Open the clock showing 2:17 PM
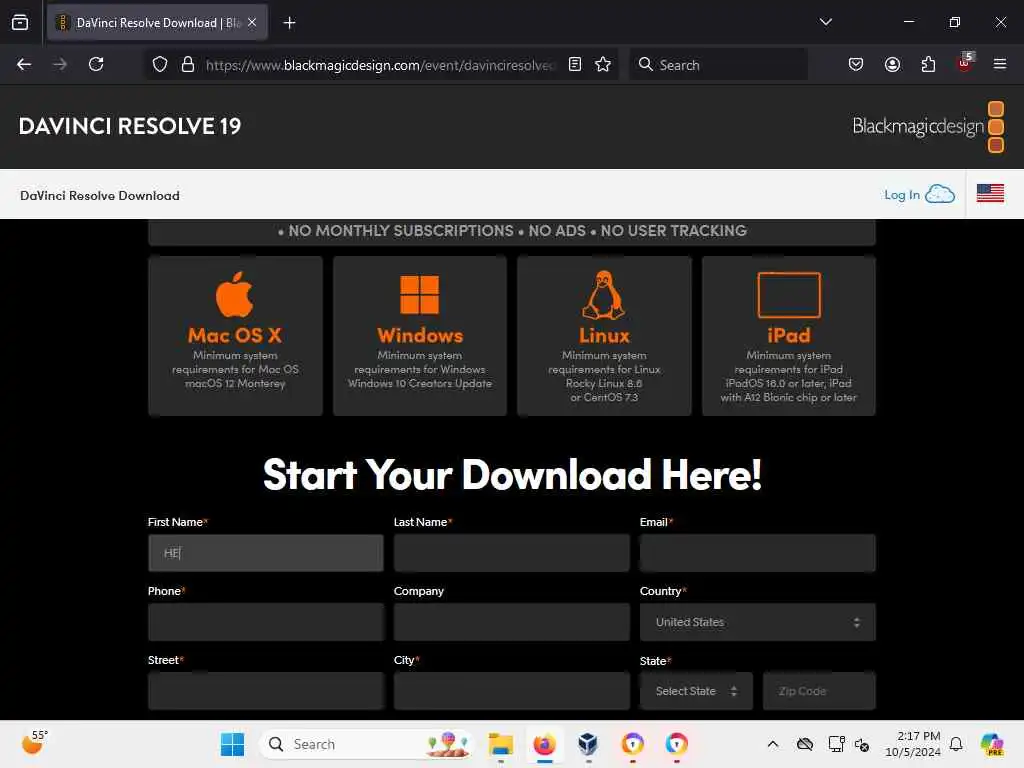The image size is (1024, 768). coord(913,744)
